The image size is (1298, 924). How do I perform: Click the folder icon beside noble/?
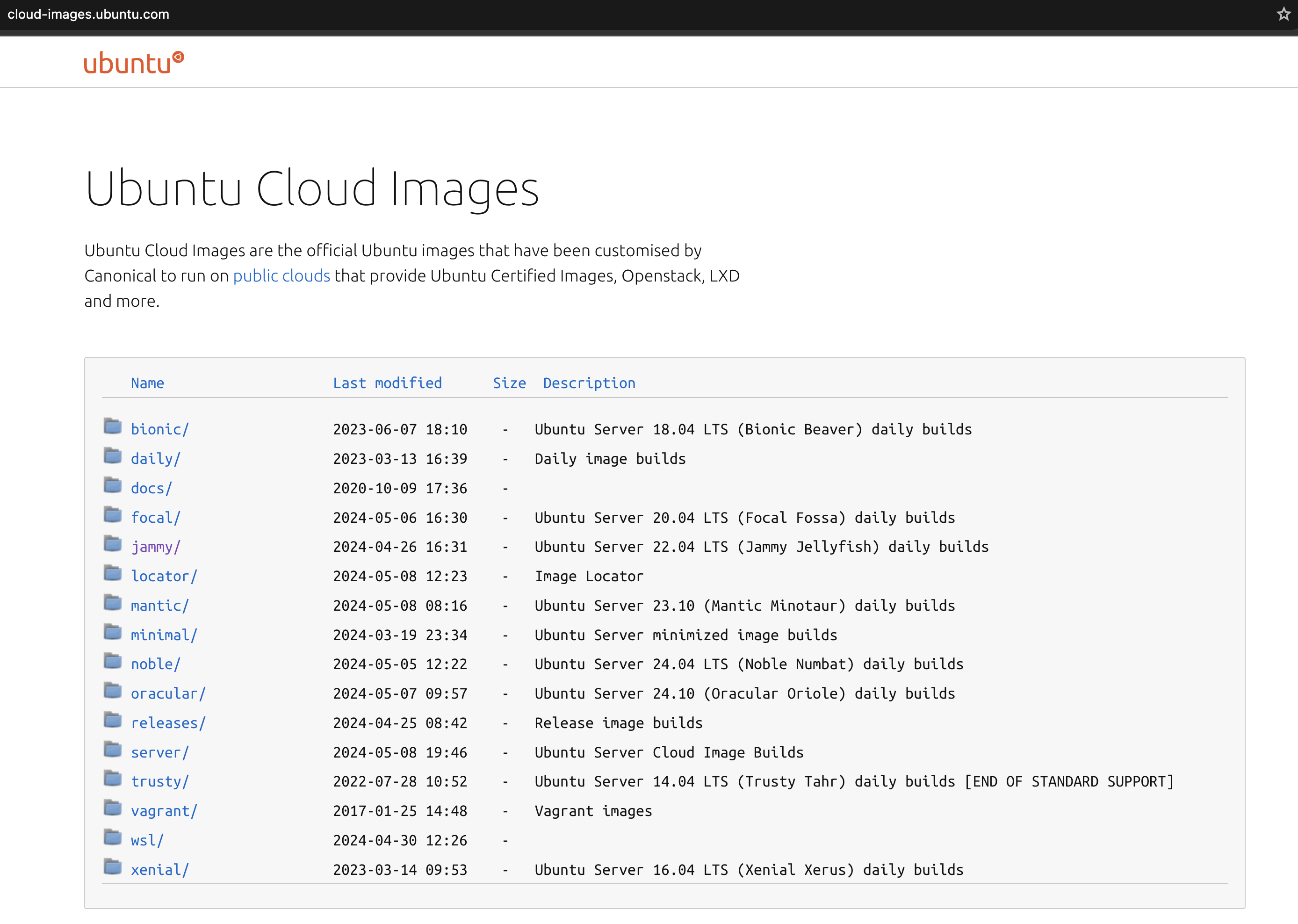tap(113, 661)
